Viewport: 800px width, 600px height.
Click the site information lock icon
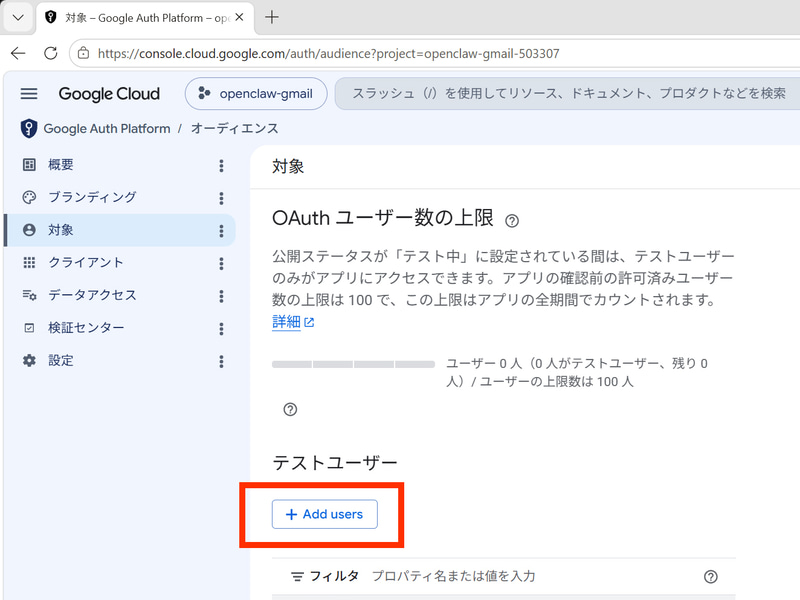(83, 53)
